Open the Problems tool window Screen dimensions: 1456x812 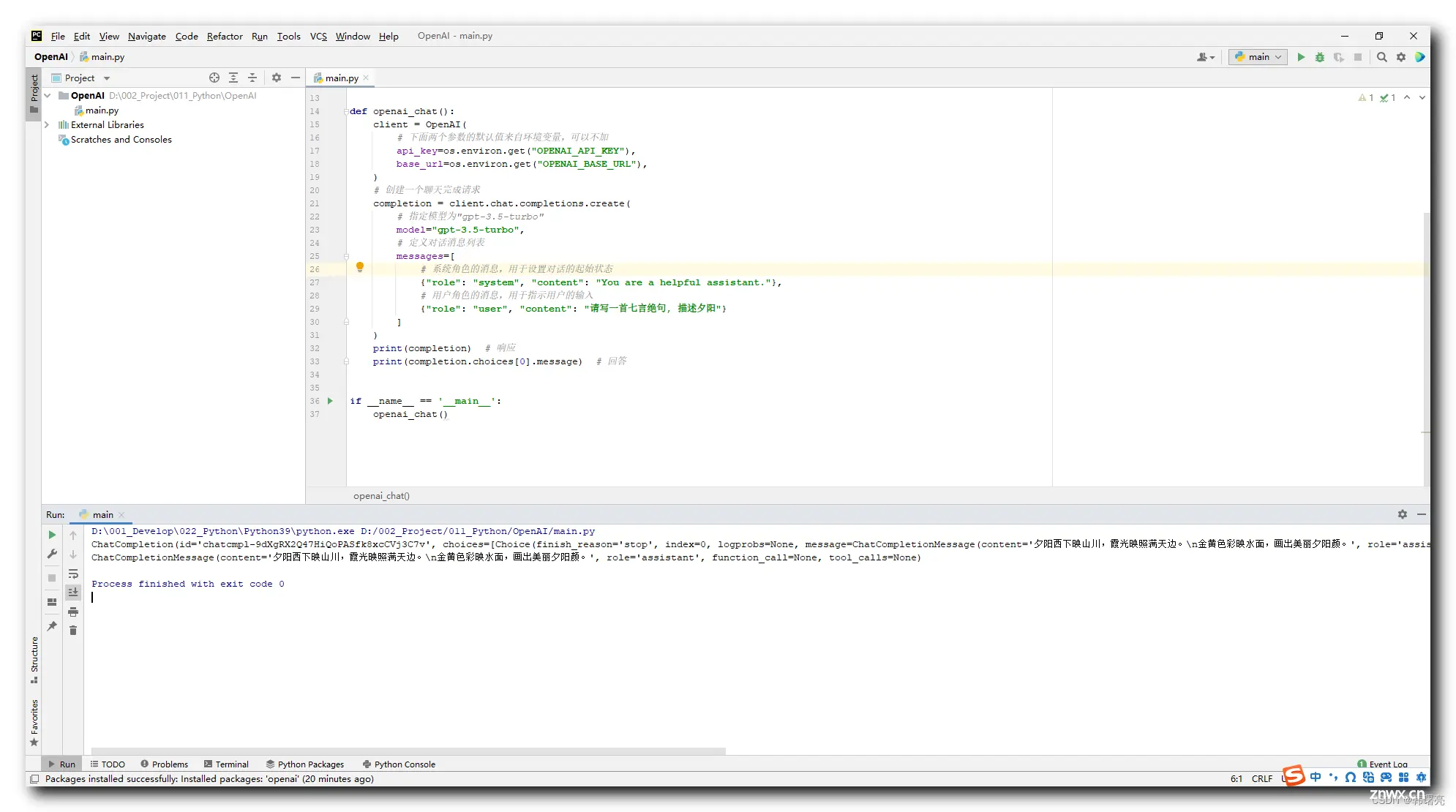coord(165,764)
